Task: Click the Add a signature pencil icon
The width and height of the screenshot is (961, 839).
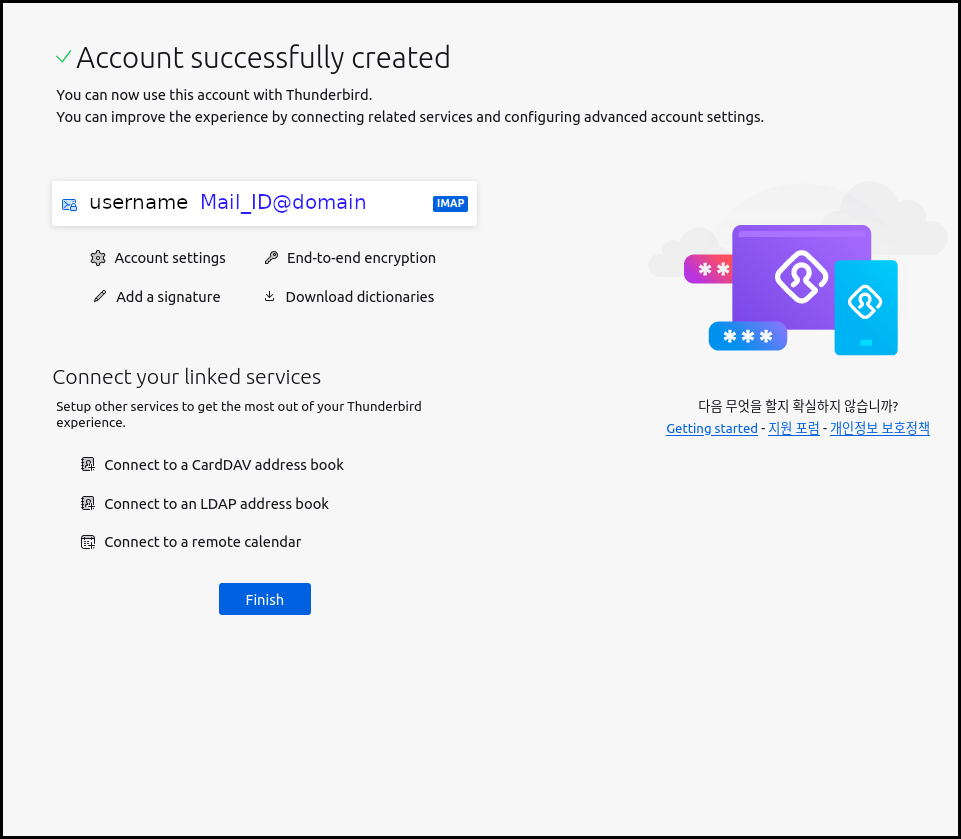Action: click(100, 297)
